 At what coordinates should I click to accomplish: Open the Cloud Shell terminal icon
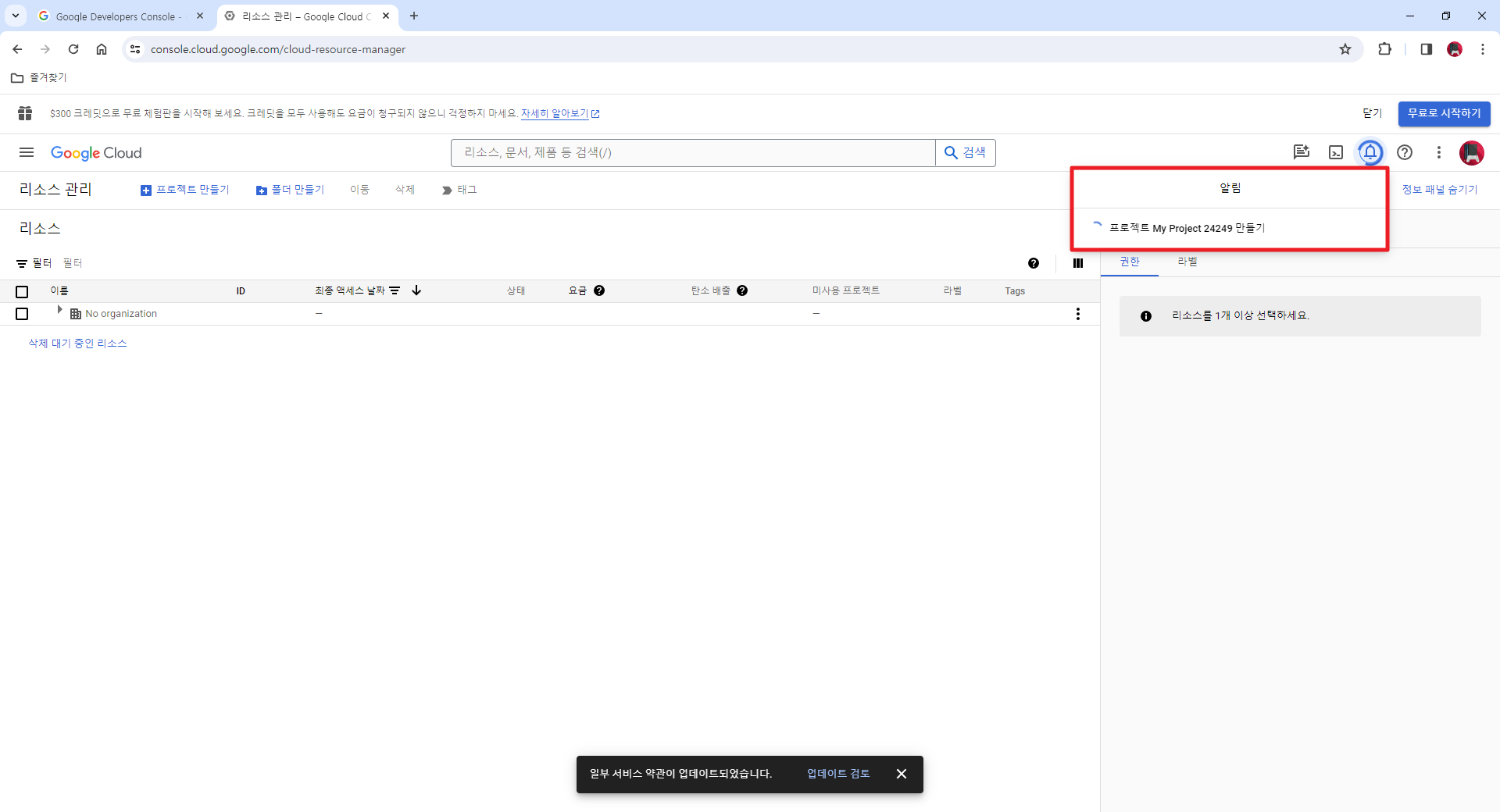[x=1336, y=152]
